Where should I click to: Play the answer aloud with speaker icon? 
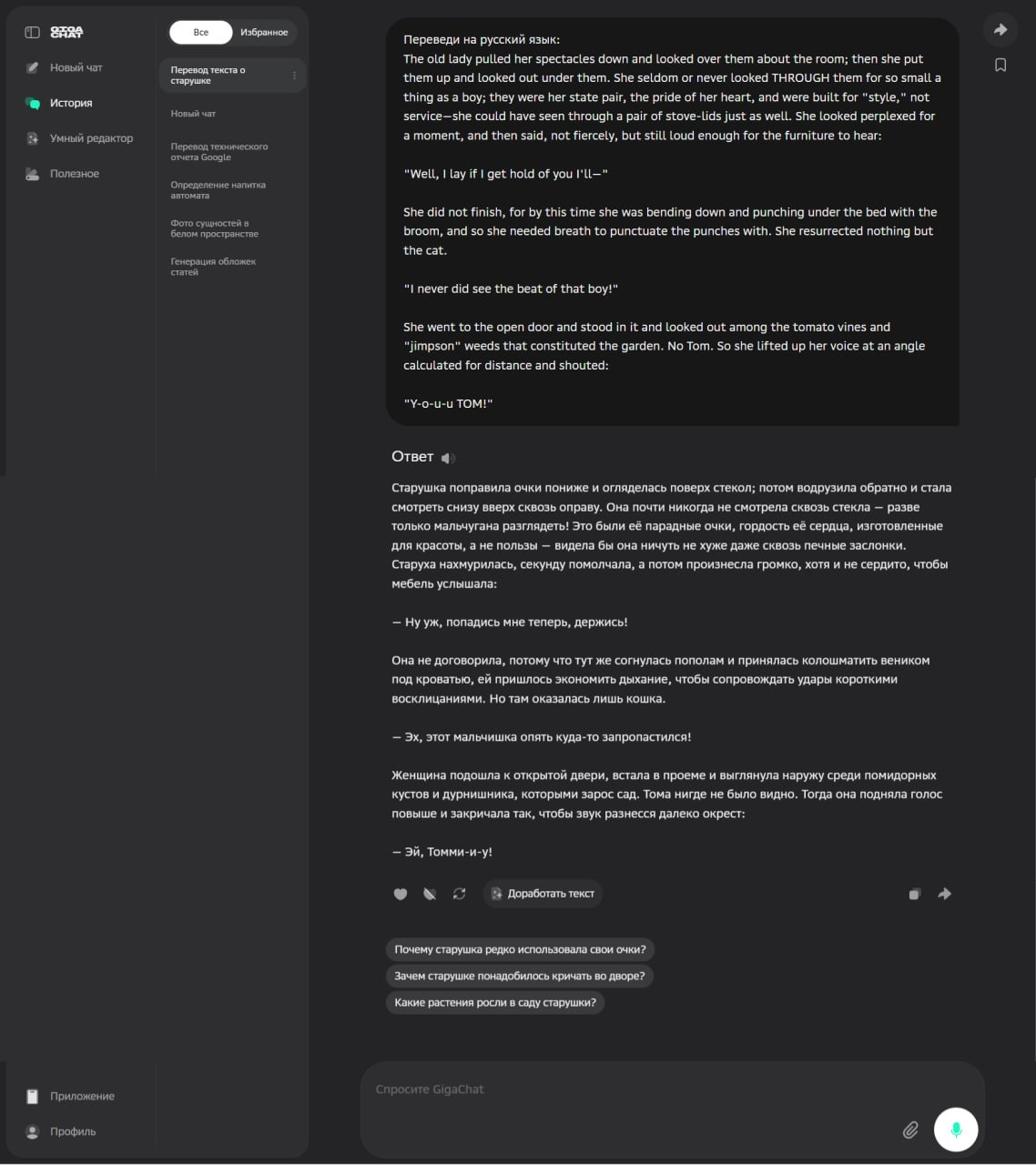click(x=448, y=458)
